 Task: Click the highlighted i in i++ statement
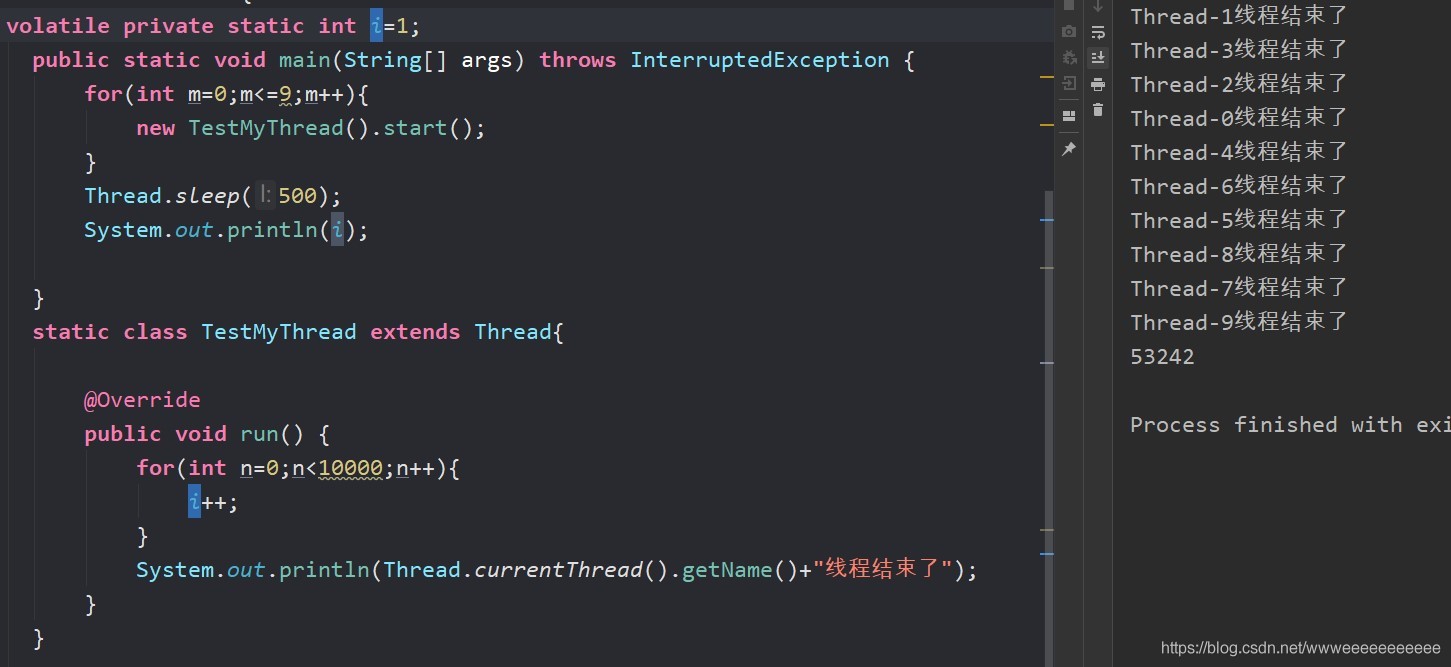[x=194, y=502]
